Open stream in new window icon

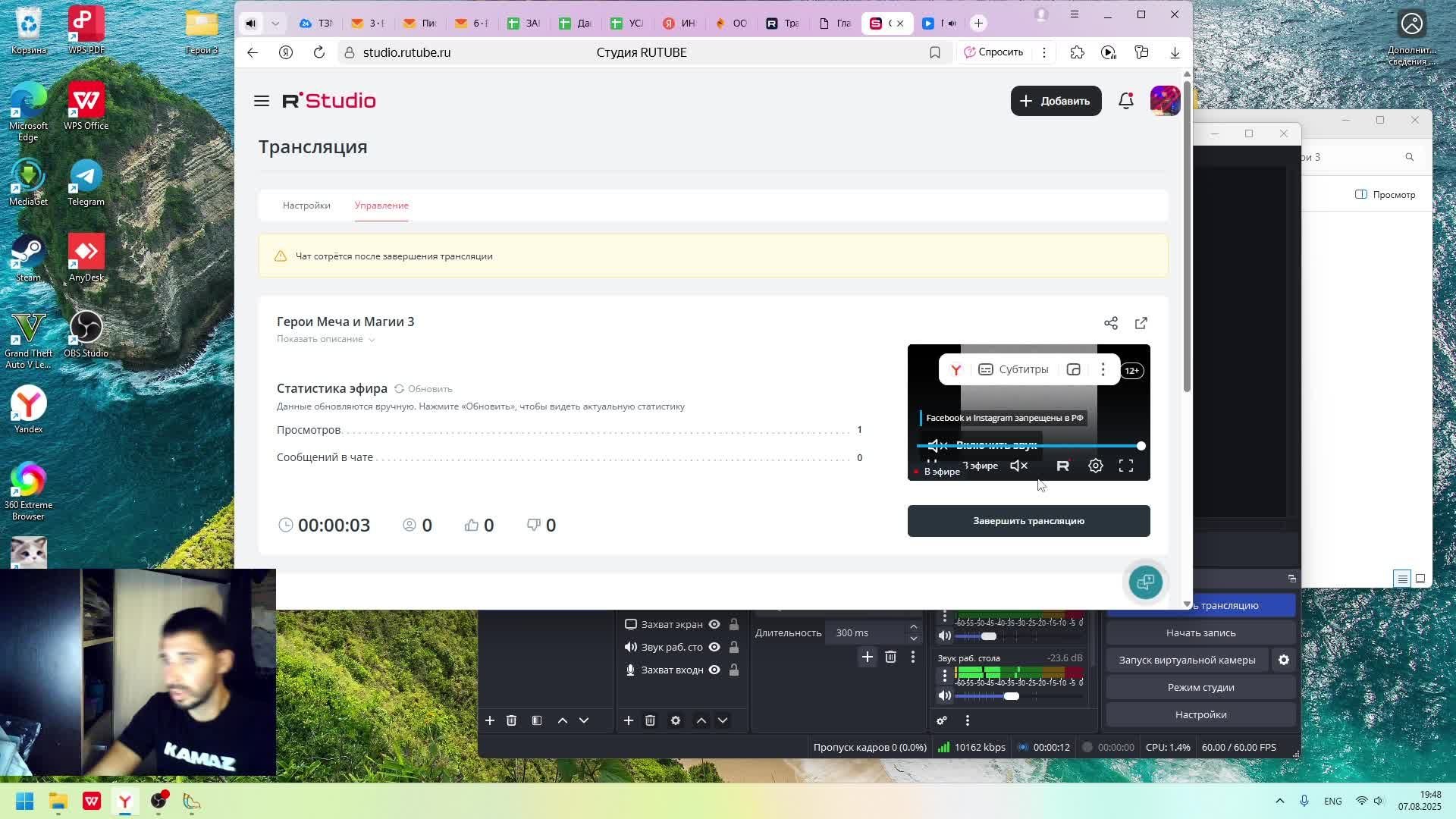[1141, 324]
